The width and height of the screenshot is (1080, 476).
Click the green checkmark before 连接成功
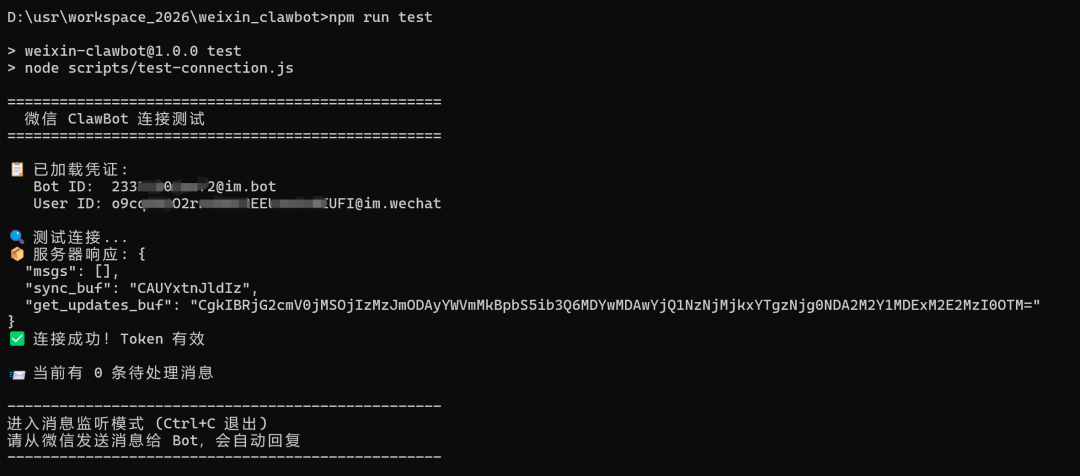tap(16, 339)
